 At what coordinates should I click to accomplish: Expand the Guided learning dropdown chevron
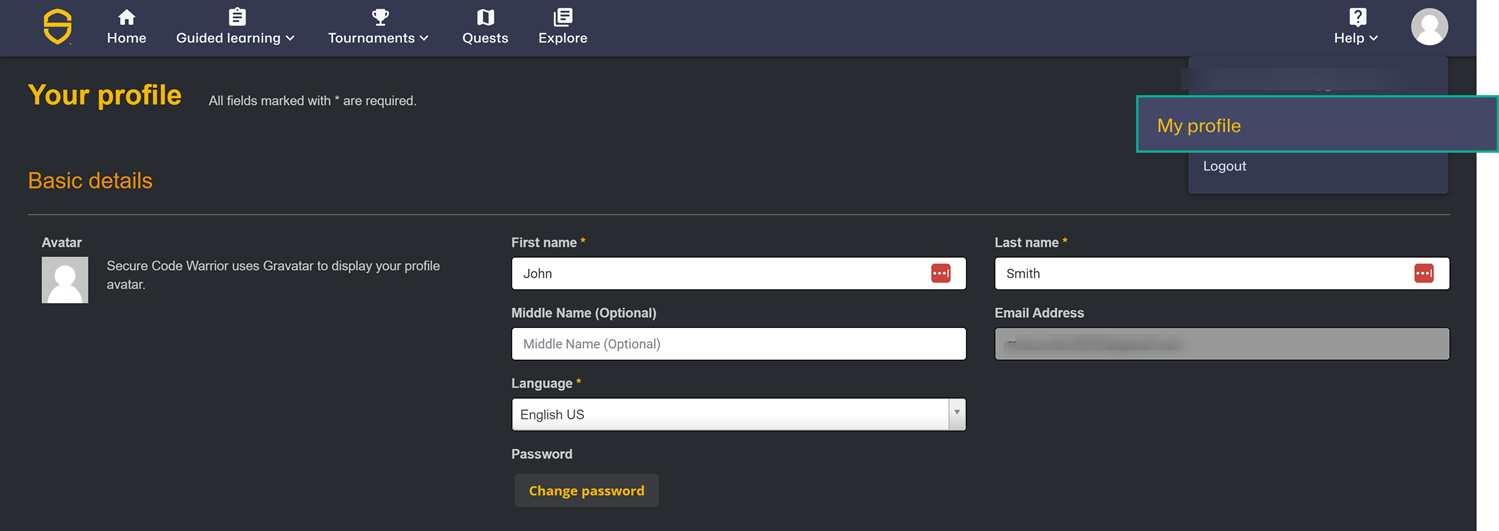tap(290, 38)
